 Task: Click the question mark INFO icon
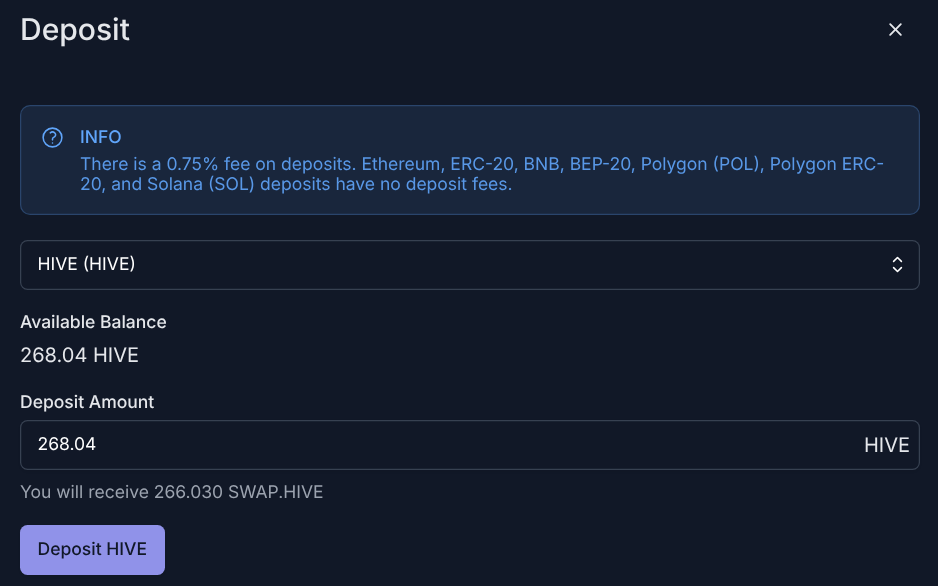pos(52,137)
